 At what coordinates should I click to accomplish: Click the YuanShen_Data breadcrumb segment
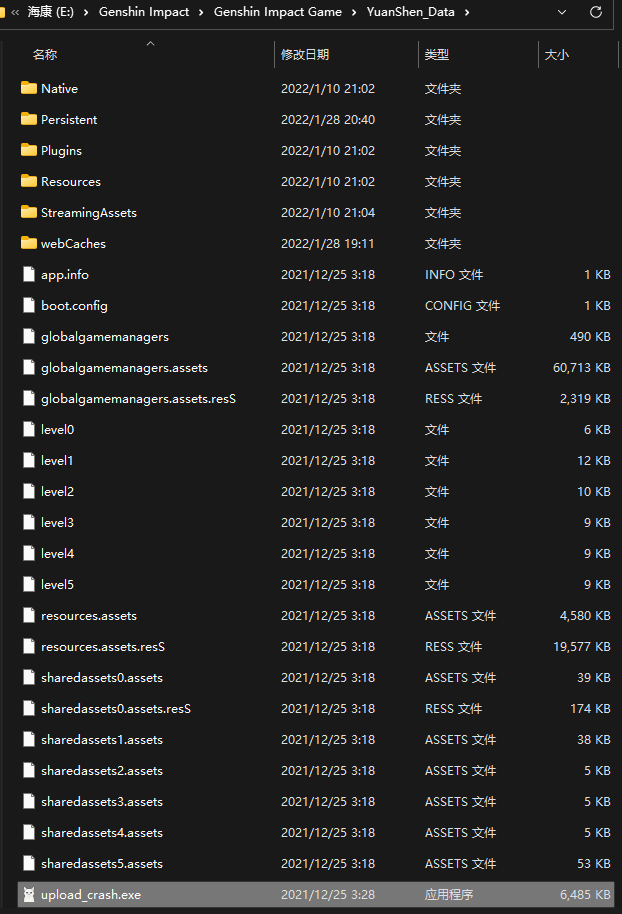[410, 12]
